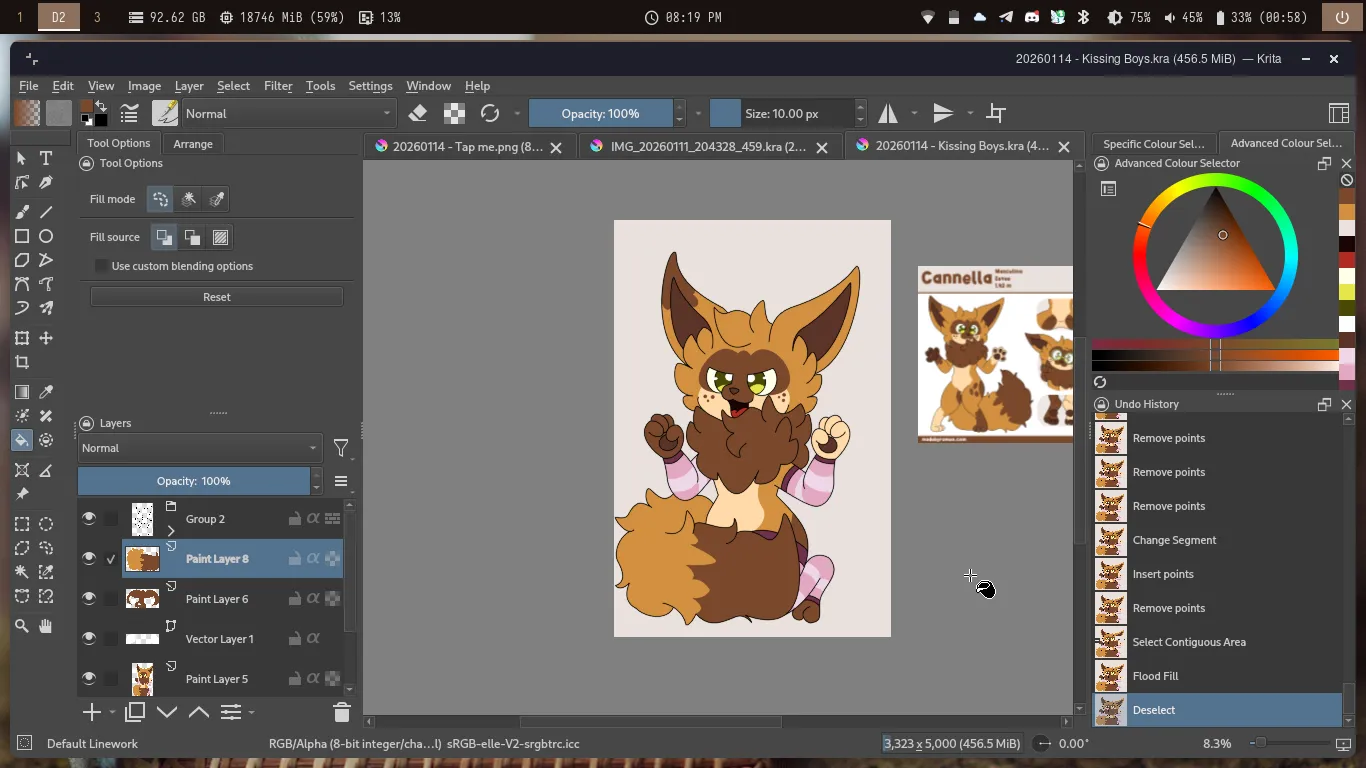
Task: Open workspace 3 in top bar
Action: pos(97,17)
